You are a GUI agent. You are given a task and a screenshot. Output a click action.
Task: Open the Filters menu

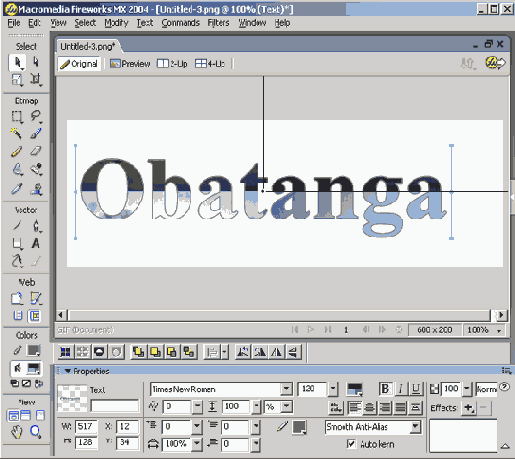pos(218,23)
